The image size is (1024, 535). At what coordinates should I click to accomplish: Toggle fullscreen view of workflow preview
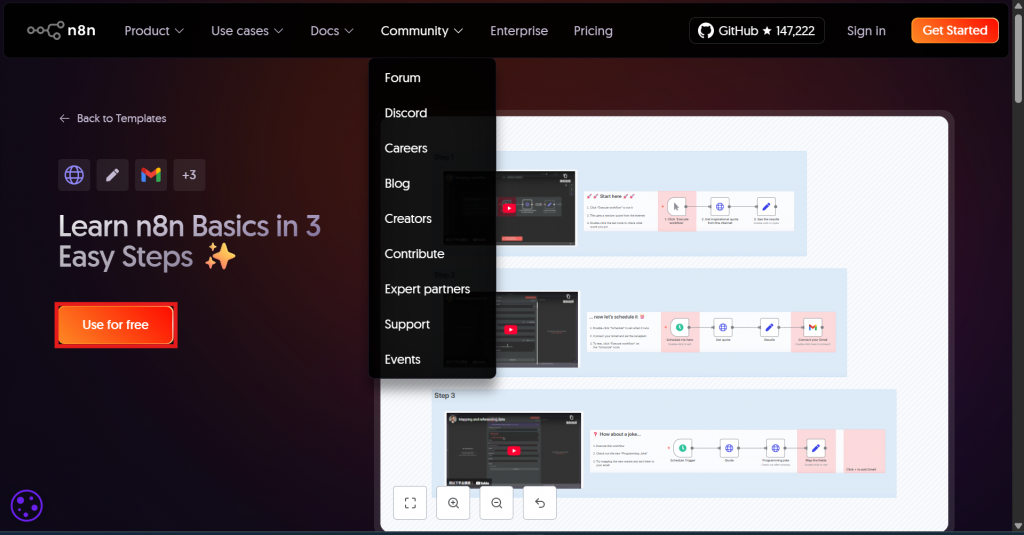coord(410,503)
